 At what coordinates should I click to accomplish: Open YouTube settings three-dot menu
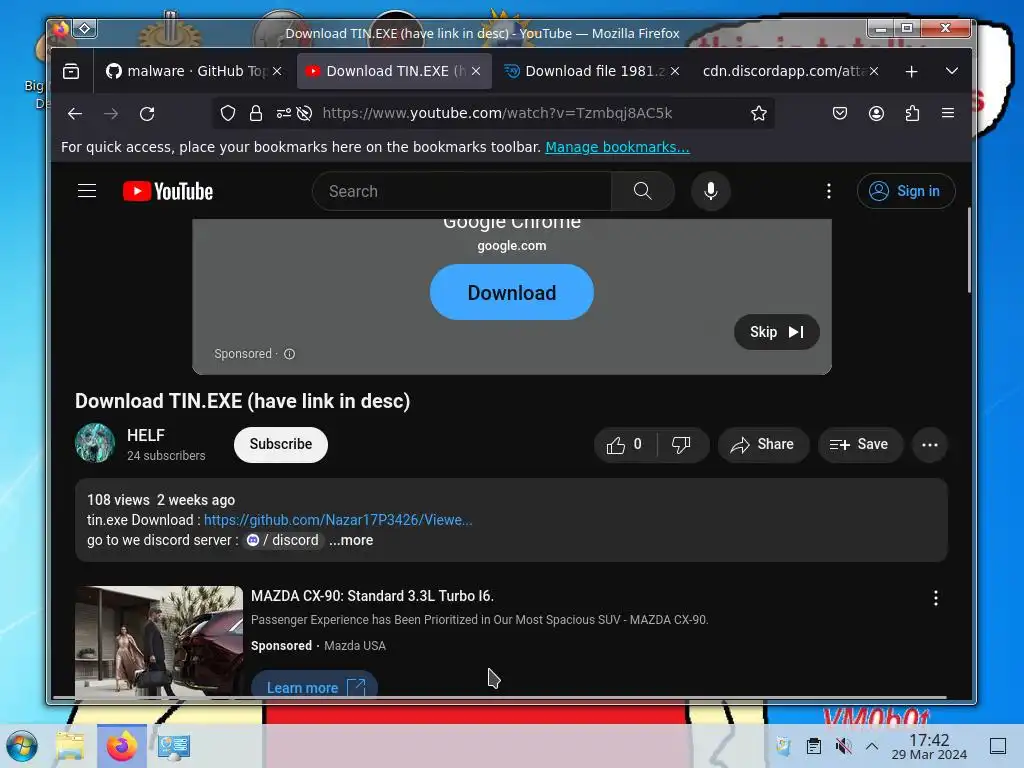point(829,191)
